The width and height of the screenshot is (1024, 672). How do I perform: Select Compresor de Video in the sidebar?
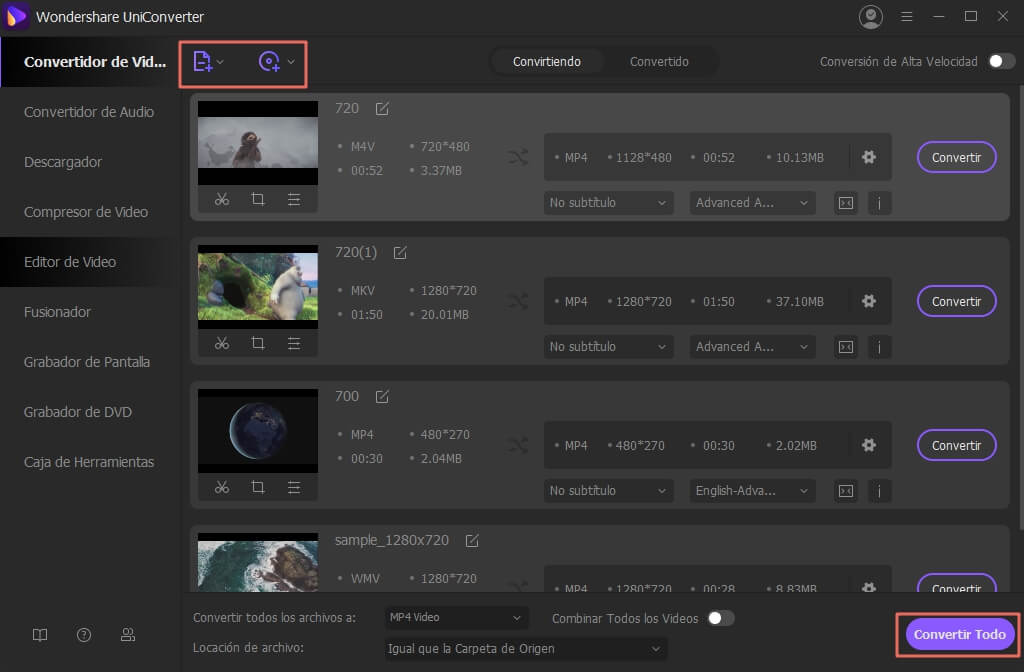tap(88, 212)
